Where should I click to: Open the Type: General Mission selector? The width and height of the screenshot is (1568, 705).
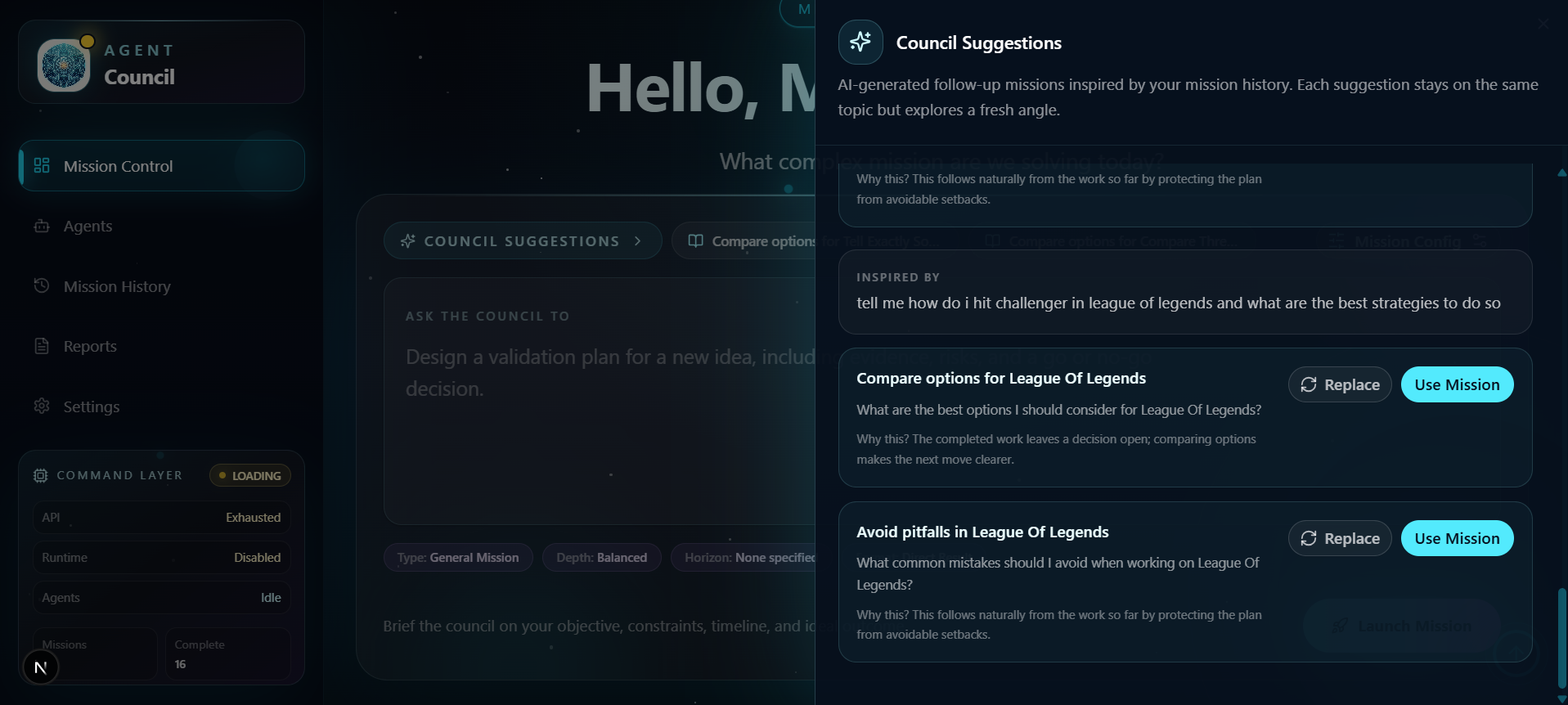coord(458,558)
